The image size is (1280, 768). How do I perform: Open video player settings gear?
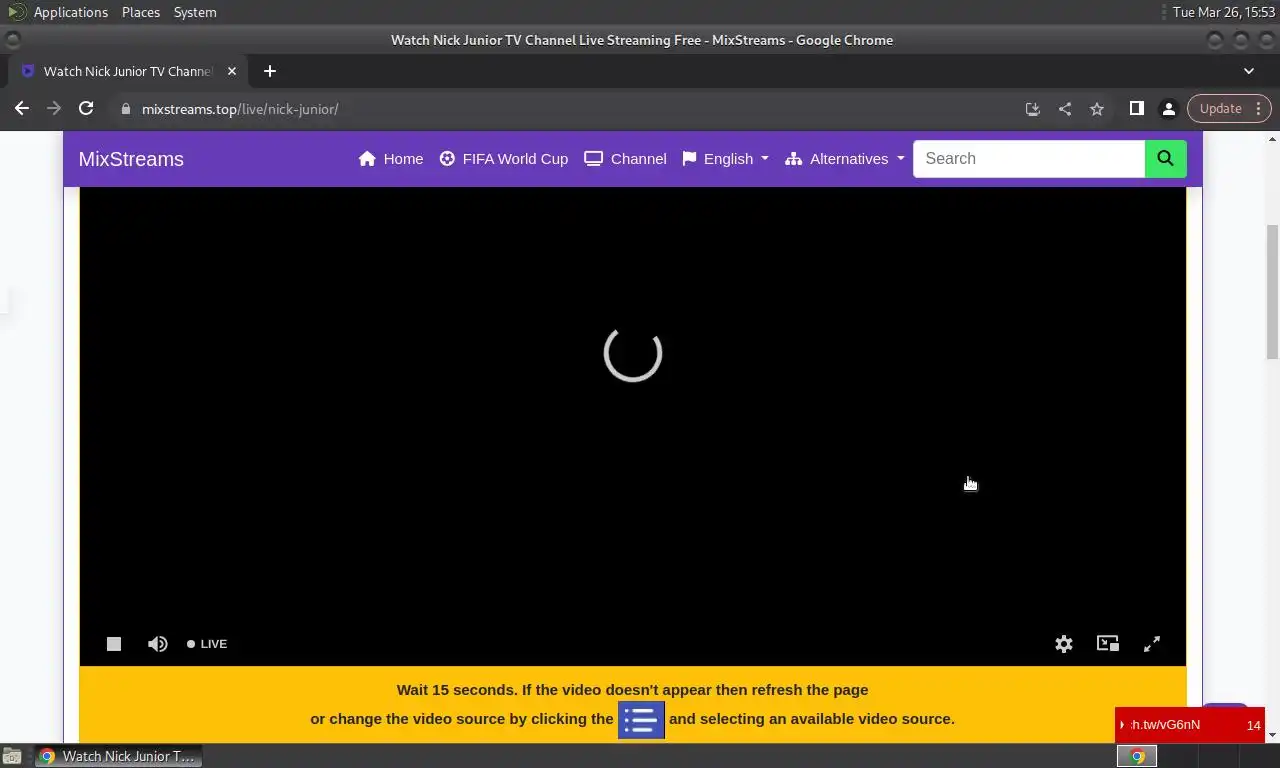[x=1064, y=644]
